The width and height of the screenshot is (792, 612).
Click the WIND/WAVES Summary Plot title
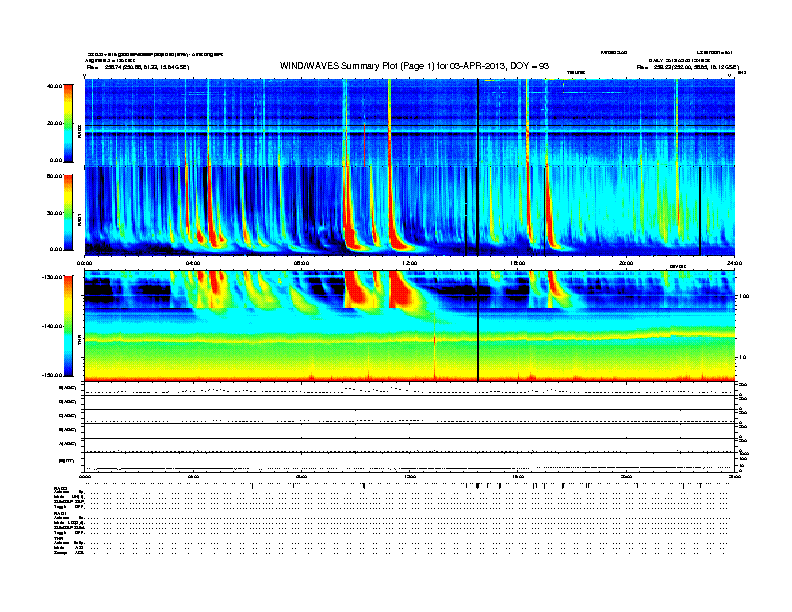[414, 66]
